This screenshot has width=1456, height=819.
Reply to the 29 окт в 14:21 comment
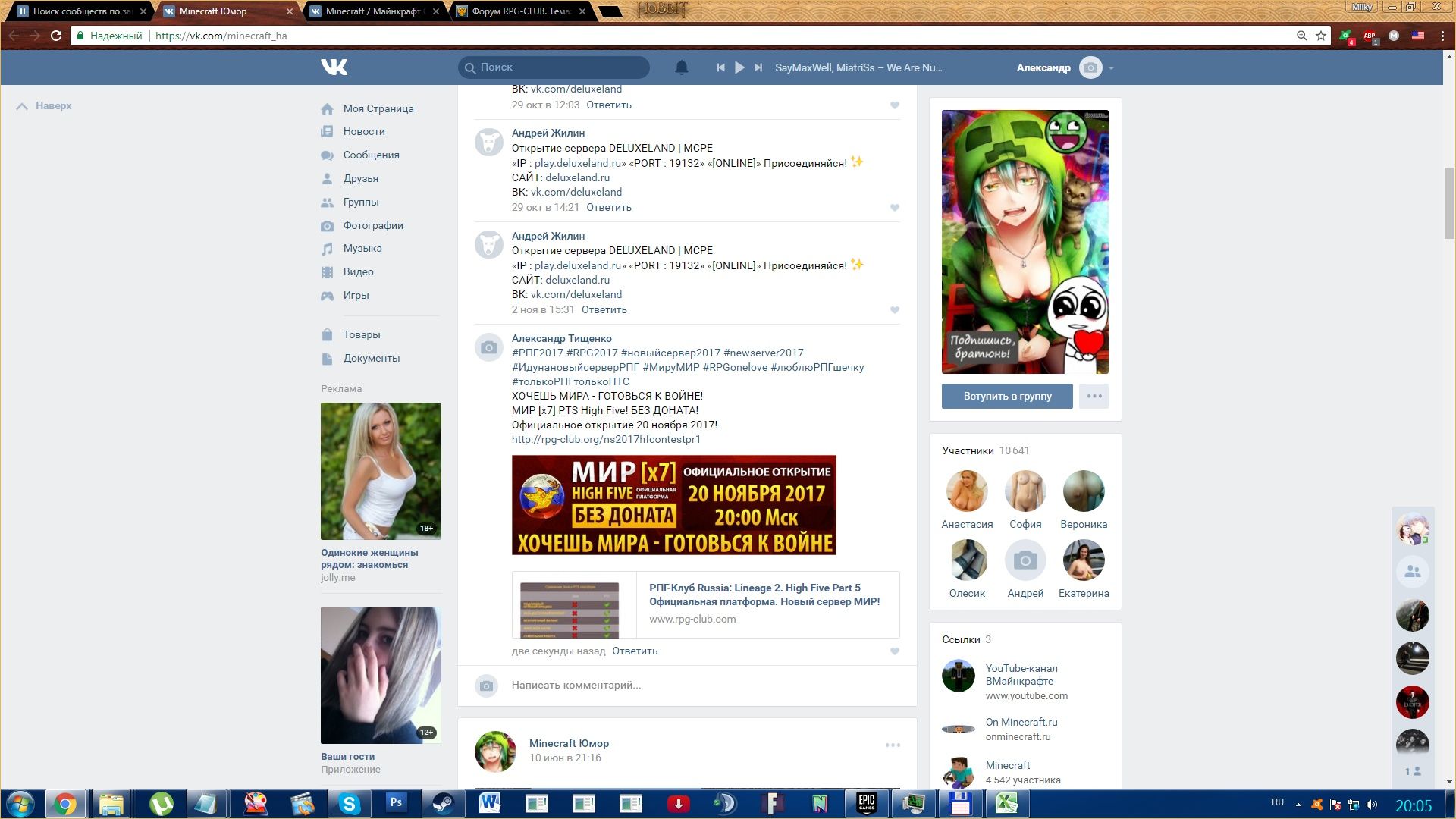pyautogui.click(x=608, y=207)
